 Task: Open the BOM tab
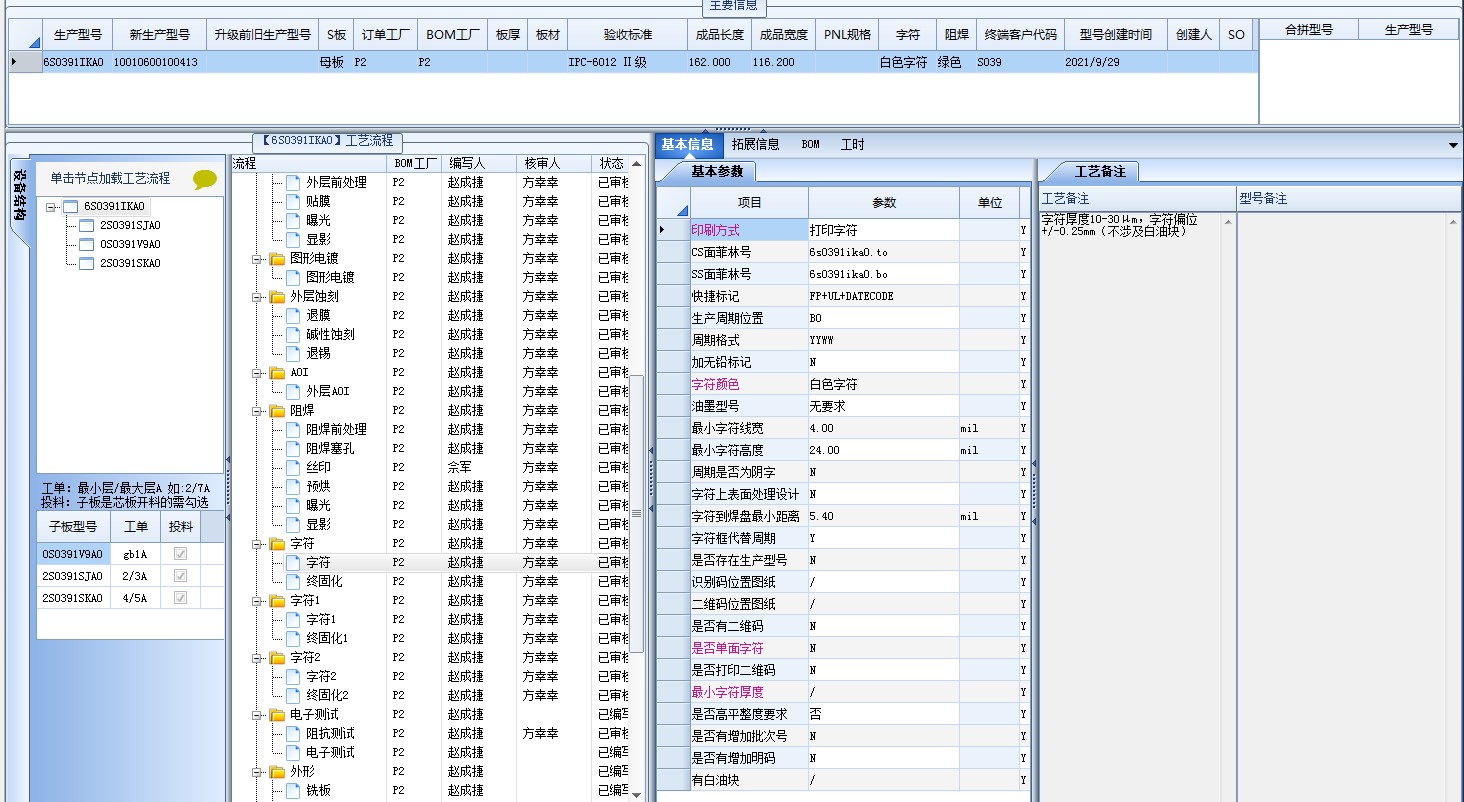tap(810, 145)
